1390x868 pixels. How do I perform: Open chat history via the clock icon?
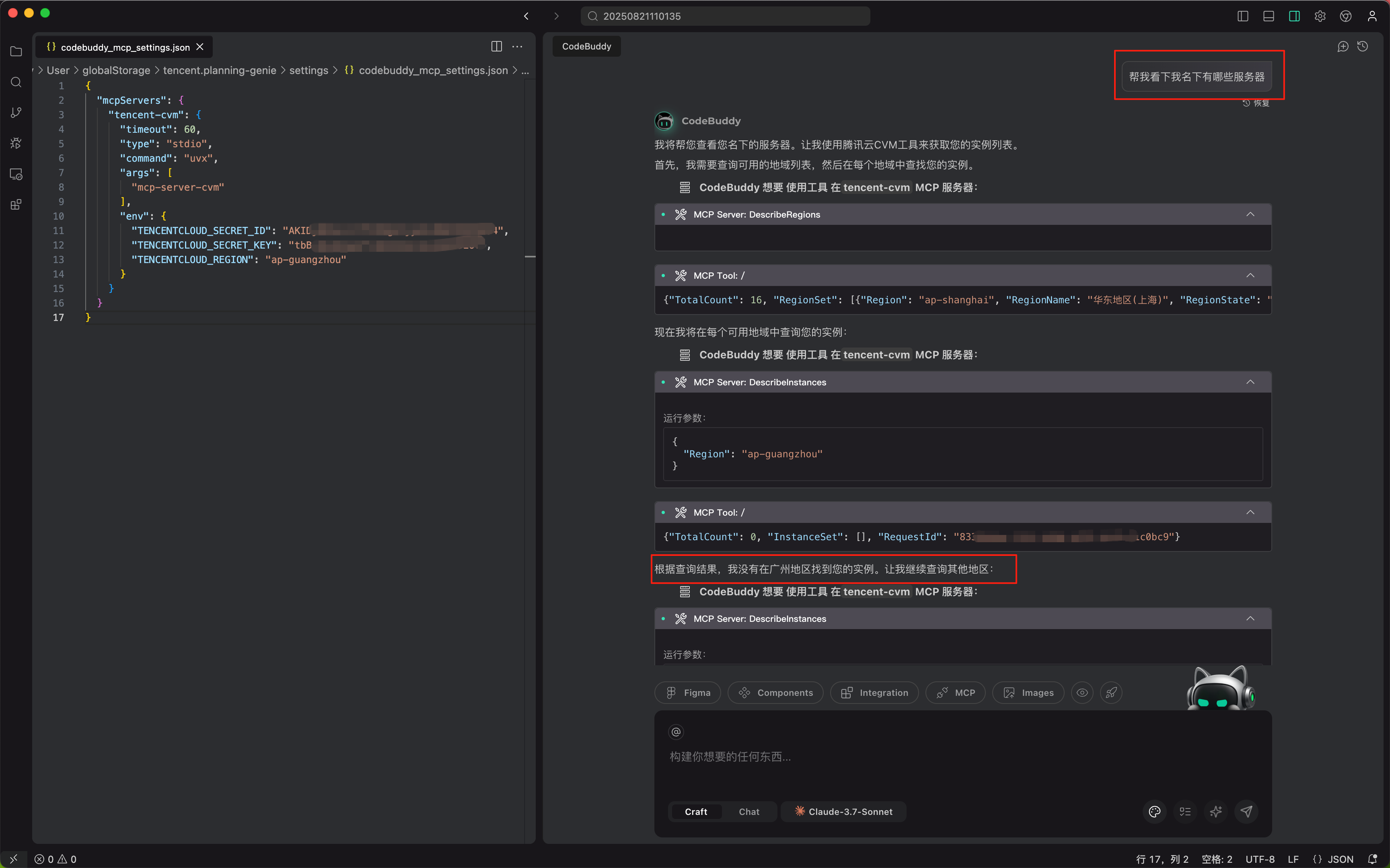click(1363, 47)
